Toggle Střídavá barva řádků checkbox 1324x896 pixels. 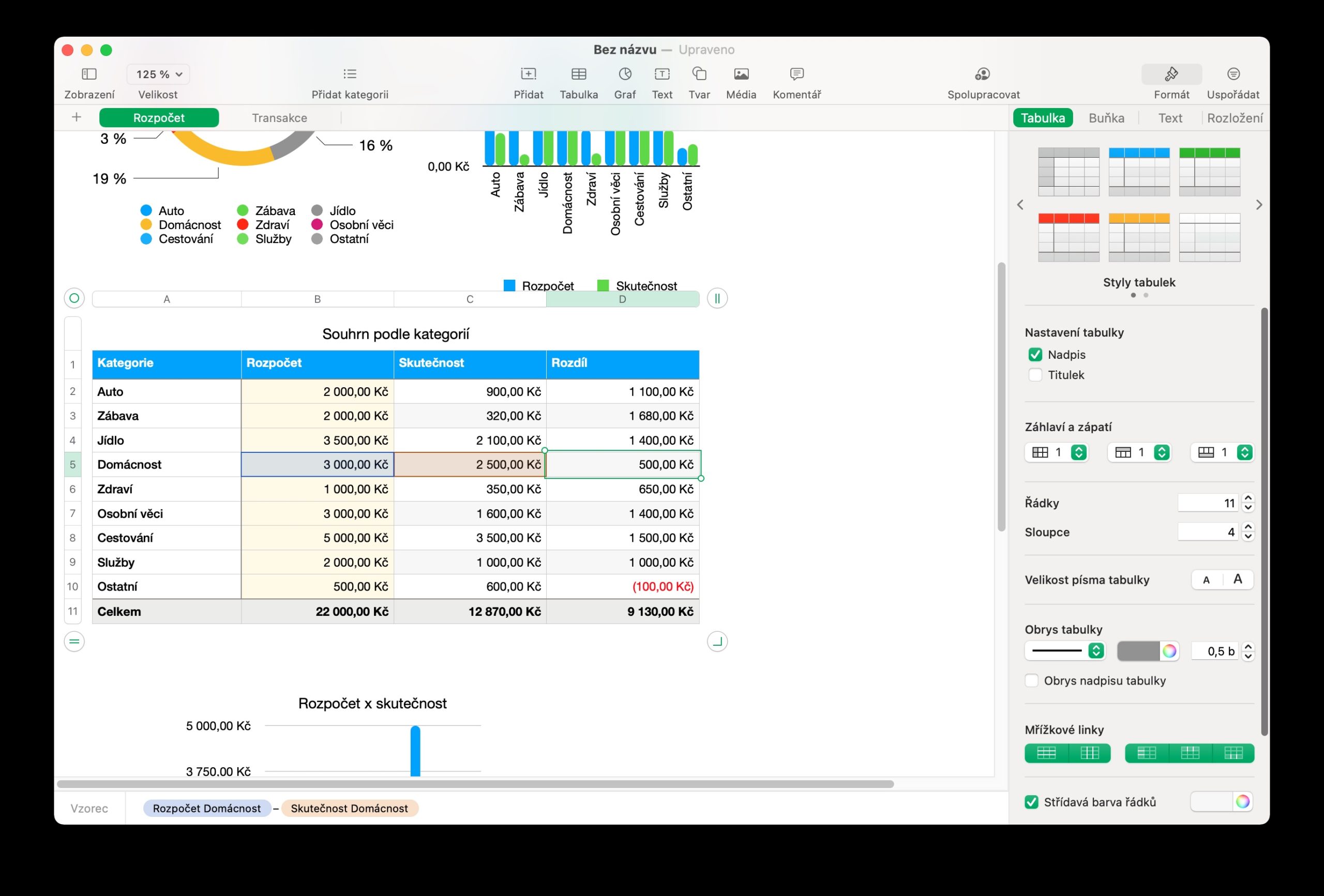coord(1031,802)
